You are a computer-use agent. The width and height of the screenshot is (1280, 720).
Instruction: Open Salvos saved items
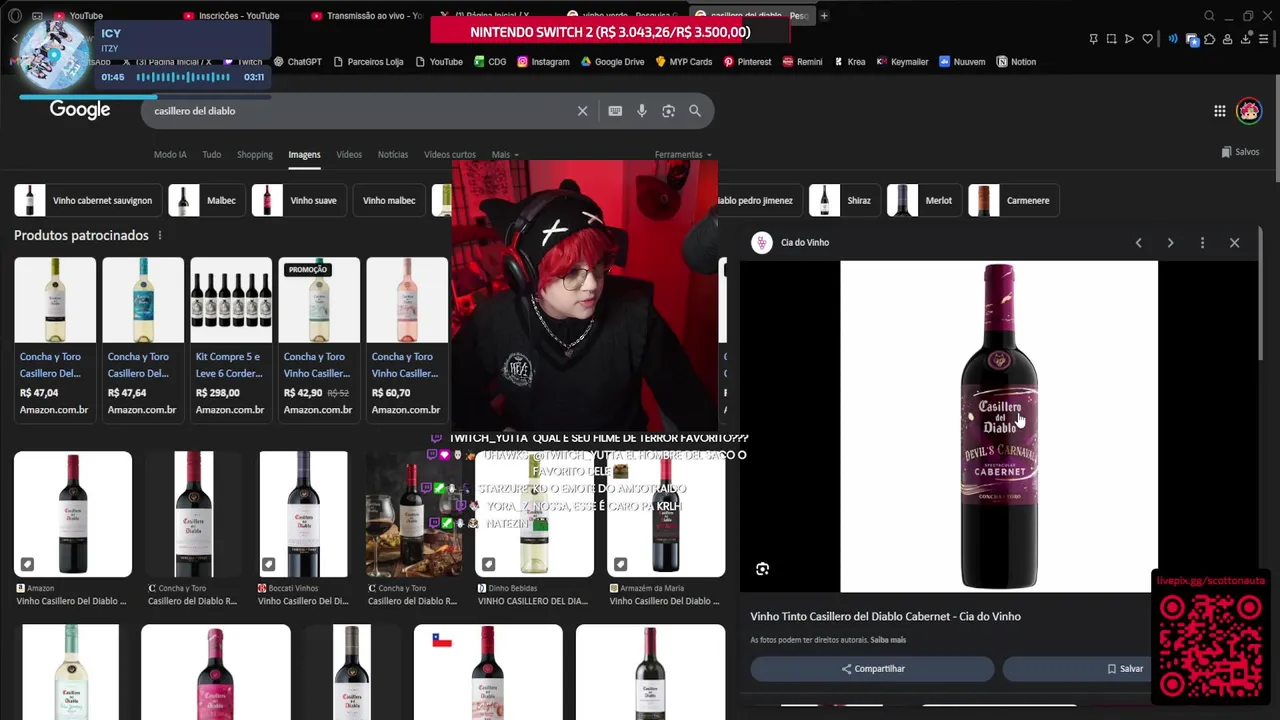(x=1240, y=152)
